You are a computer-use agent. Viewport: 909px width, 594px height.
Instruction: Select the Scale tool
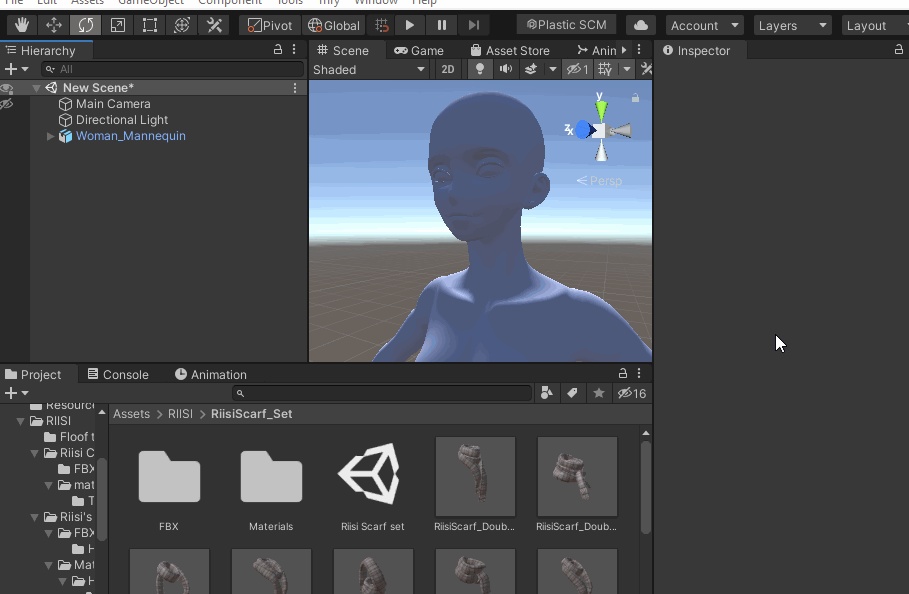click(118, 25)
